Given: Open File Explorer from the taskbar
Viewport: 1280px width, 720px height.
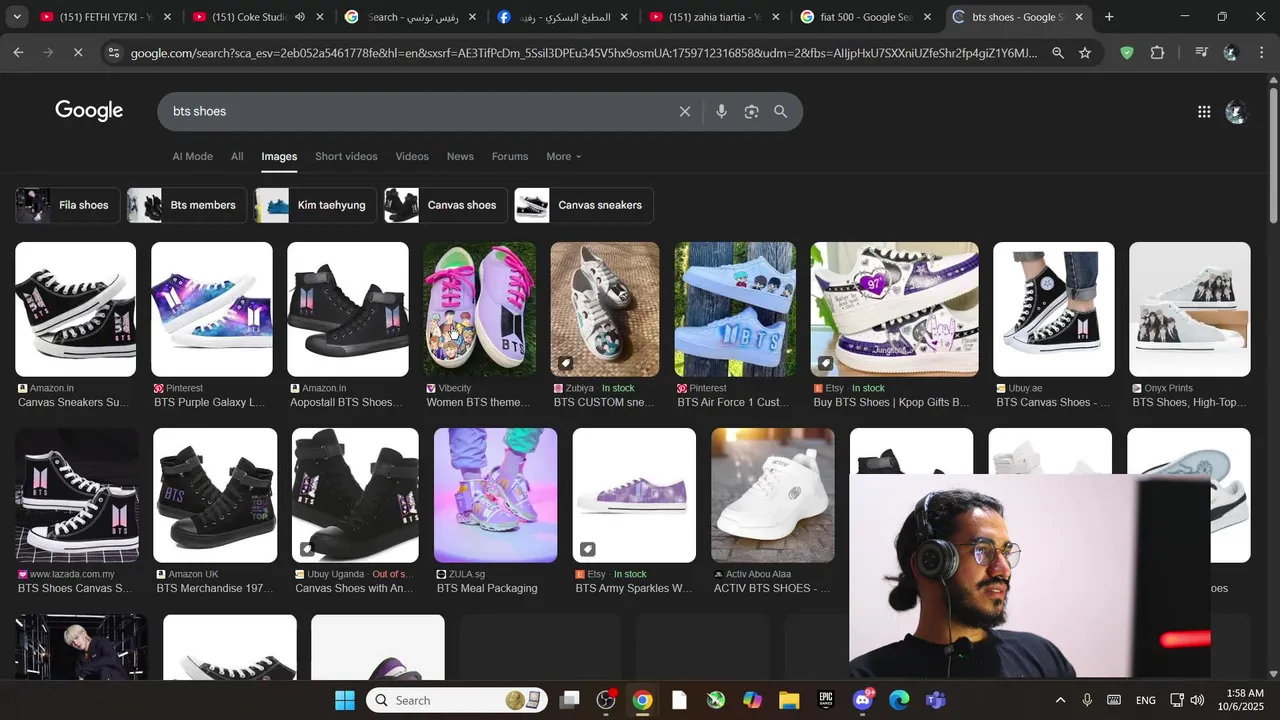Looking at the screenshot, I should [x=789, y=700].
